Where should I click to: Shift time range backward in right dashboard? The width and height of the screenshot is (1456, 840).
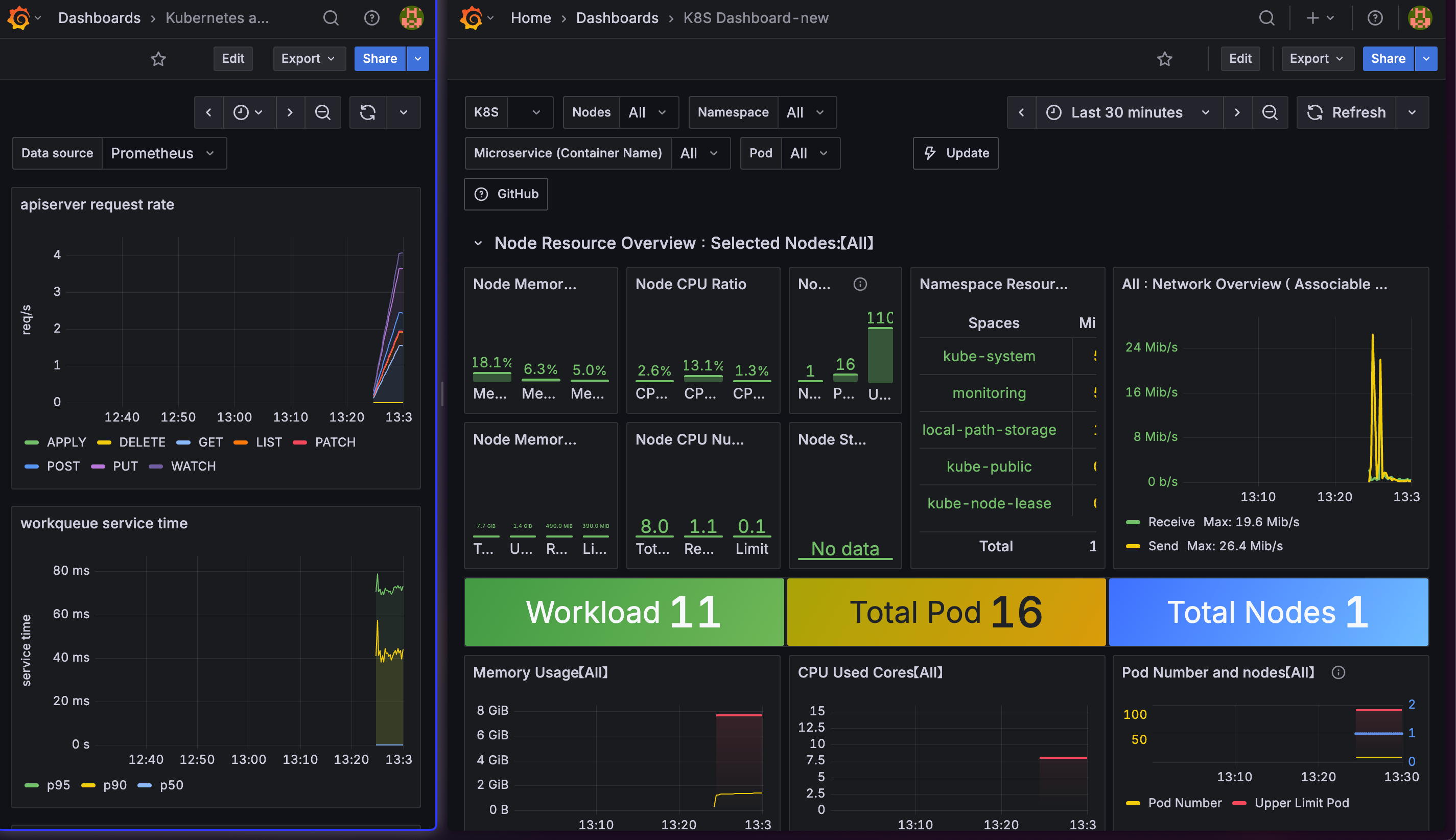pyautogui.click(x=1021, y=112)
